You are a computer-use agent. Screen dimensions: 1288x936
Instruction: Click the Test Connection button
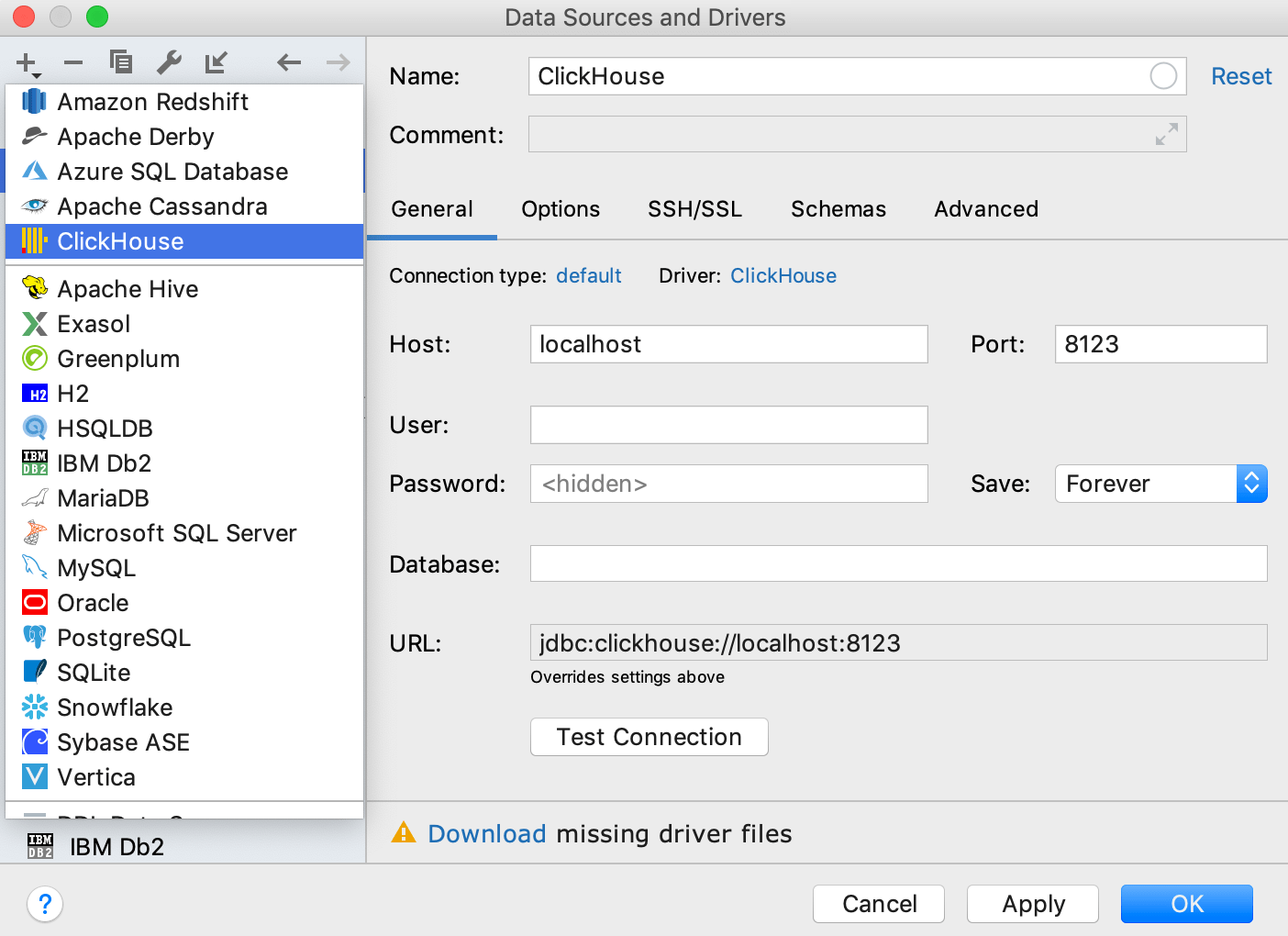(x=650, y=737)
